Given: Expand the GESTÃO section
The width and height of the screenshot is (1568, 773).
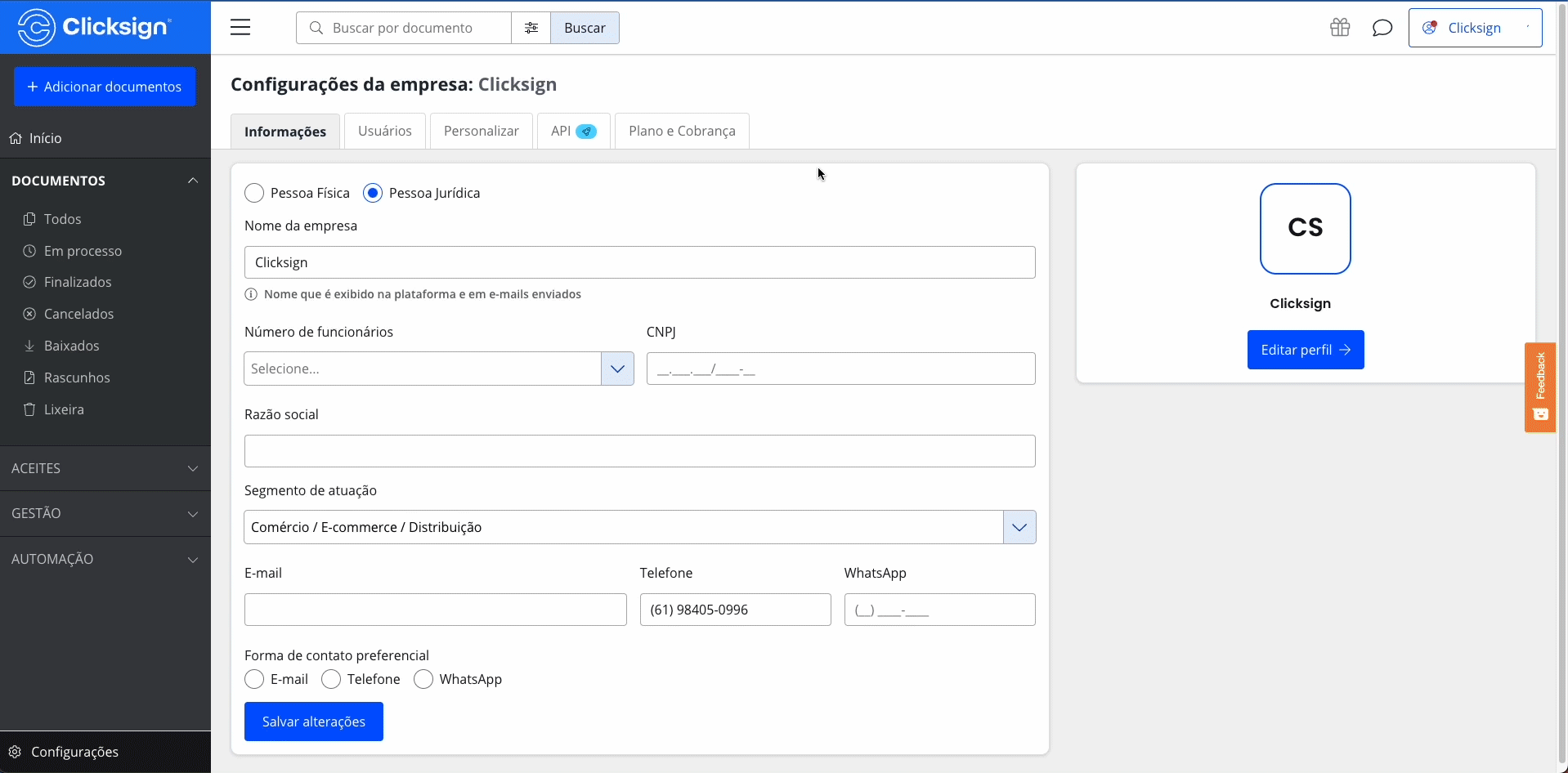Looking at the screenshot, I should (x=105, y=513).
